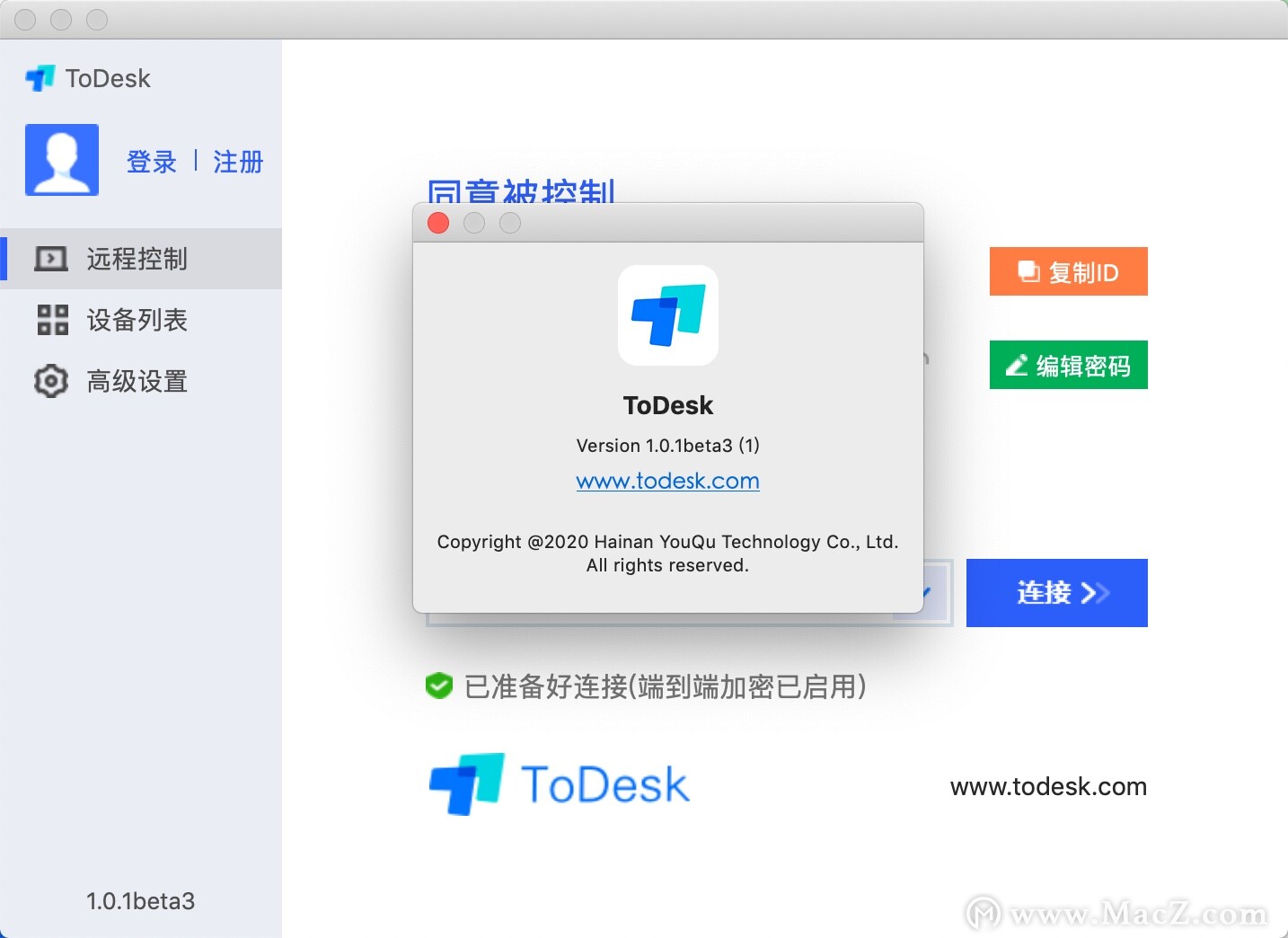The width and height of the screenshot is (1288, 938).
Task: Click the ToDesk app icon in the About dialog
Action: coord(668,315)
